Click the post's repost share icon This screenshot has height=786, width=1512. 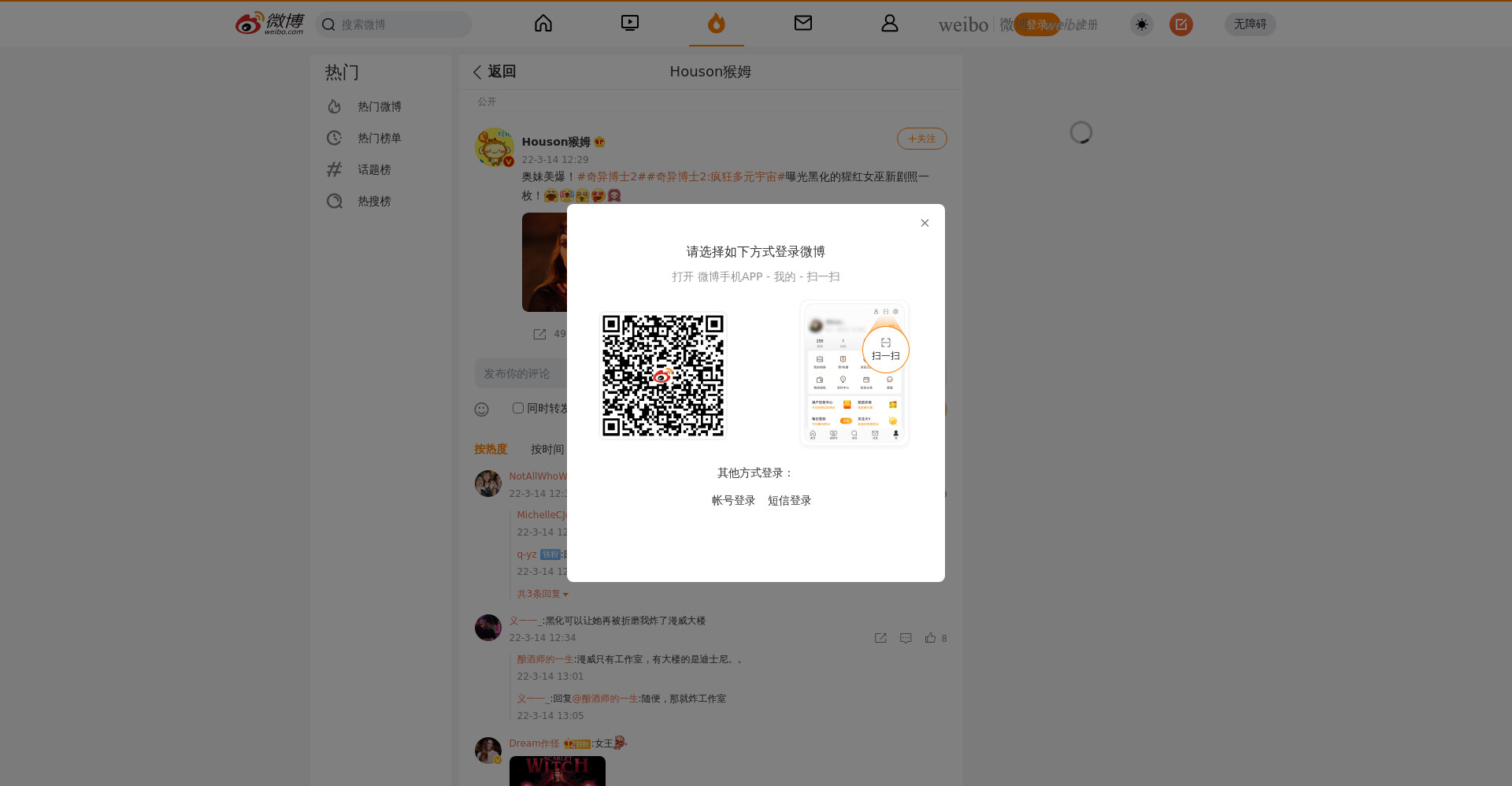[x=539, y=334]
